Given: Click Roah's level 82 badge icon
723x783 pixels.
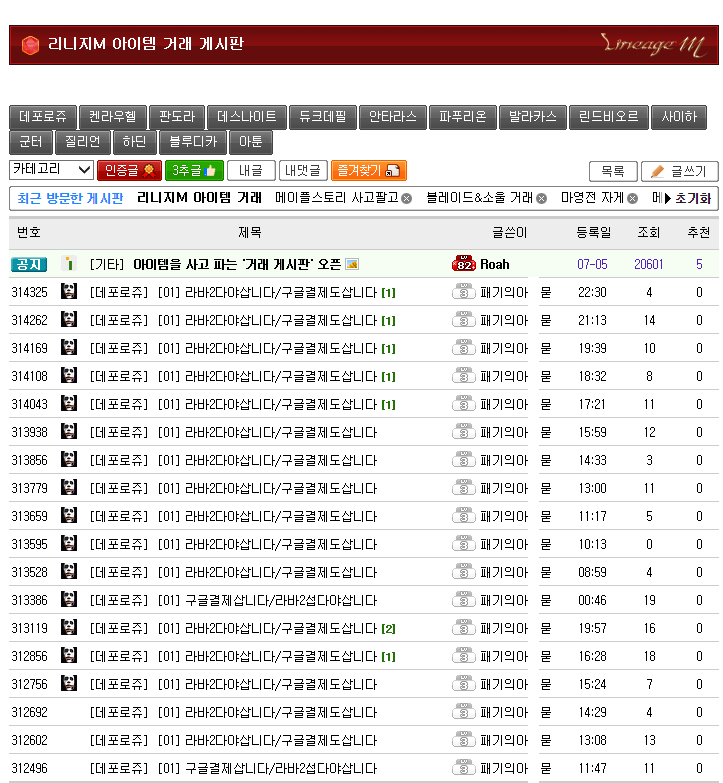Looking at the screenshot, I should click(464, 264).
